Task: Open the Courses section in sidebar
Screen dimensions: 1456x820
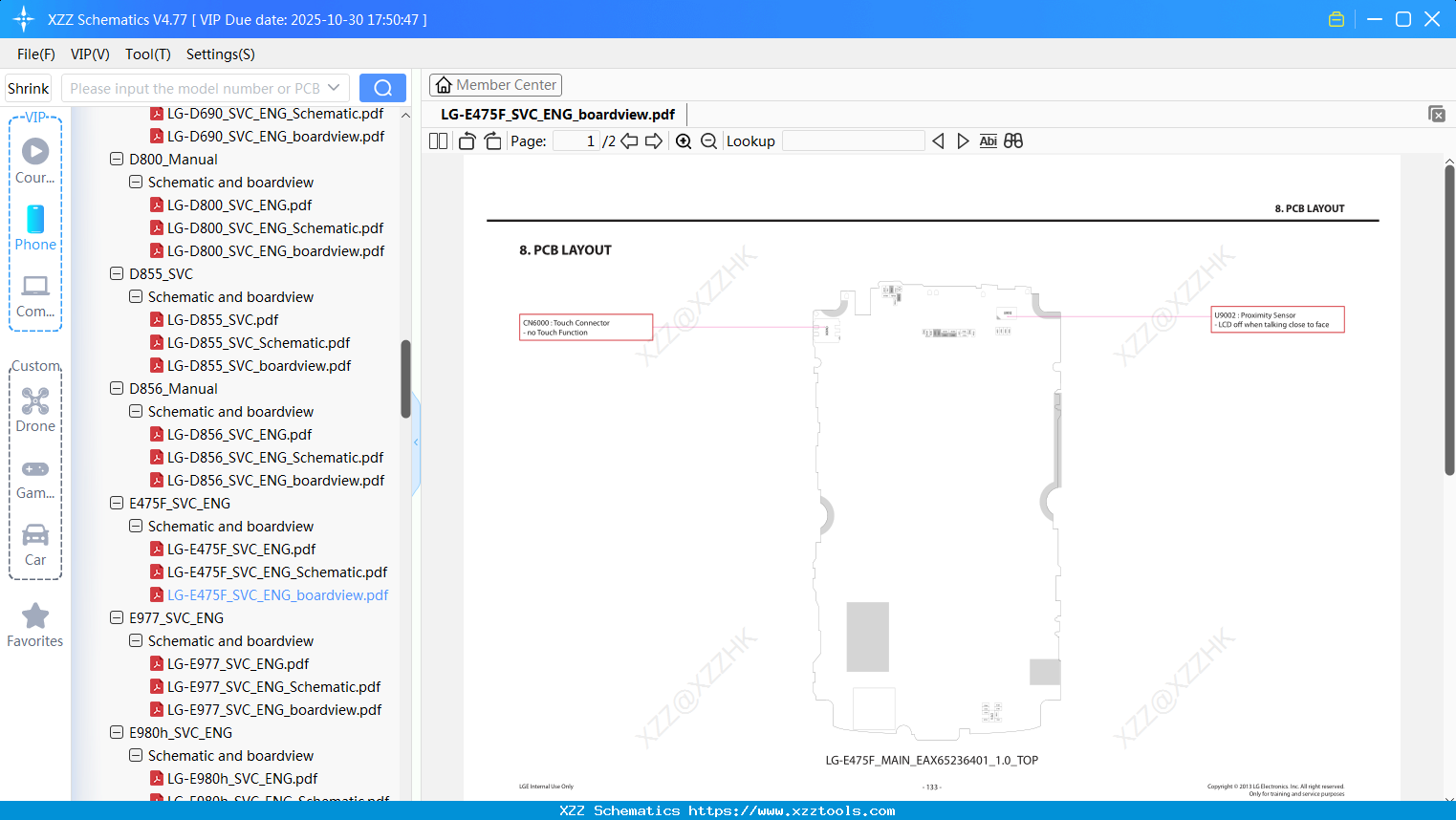Action: click(35, 162)
